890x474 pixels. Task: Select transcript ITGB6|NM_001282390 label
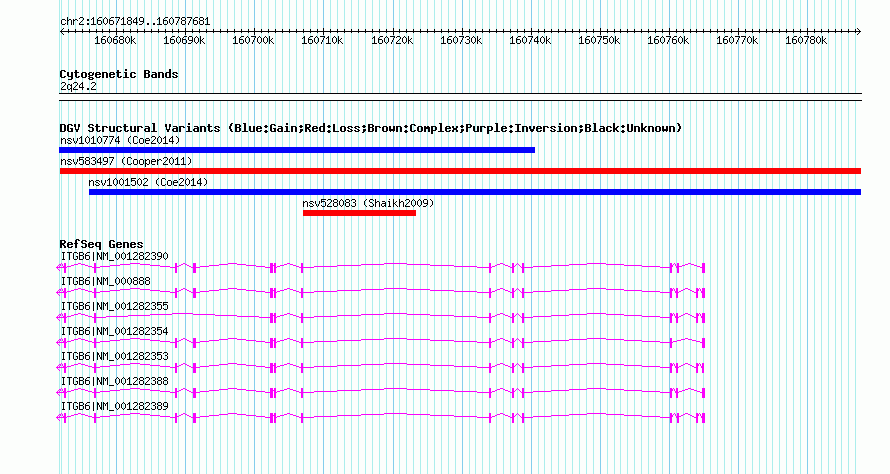click(x=115, y=257)
